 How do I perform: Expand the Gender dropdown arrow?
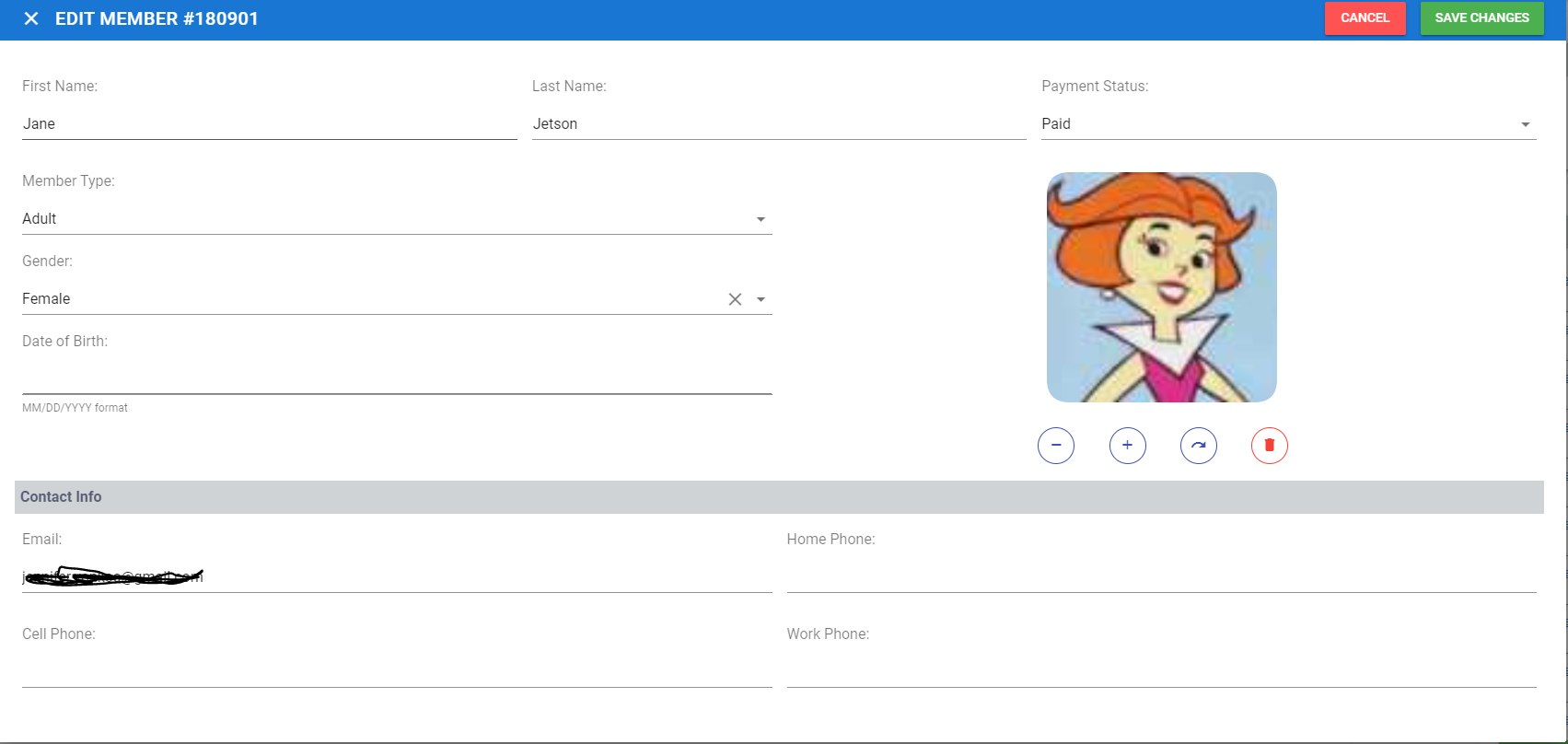tap(761, 299)
